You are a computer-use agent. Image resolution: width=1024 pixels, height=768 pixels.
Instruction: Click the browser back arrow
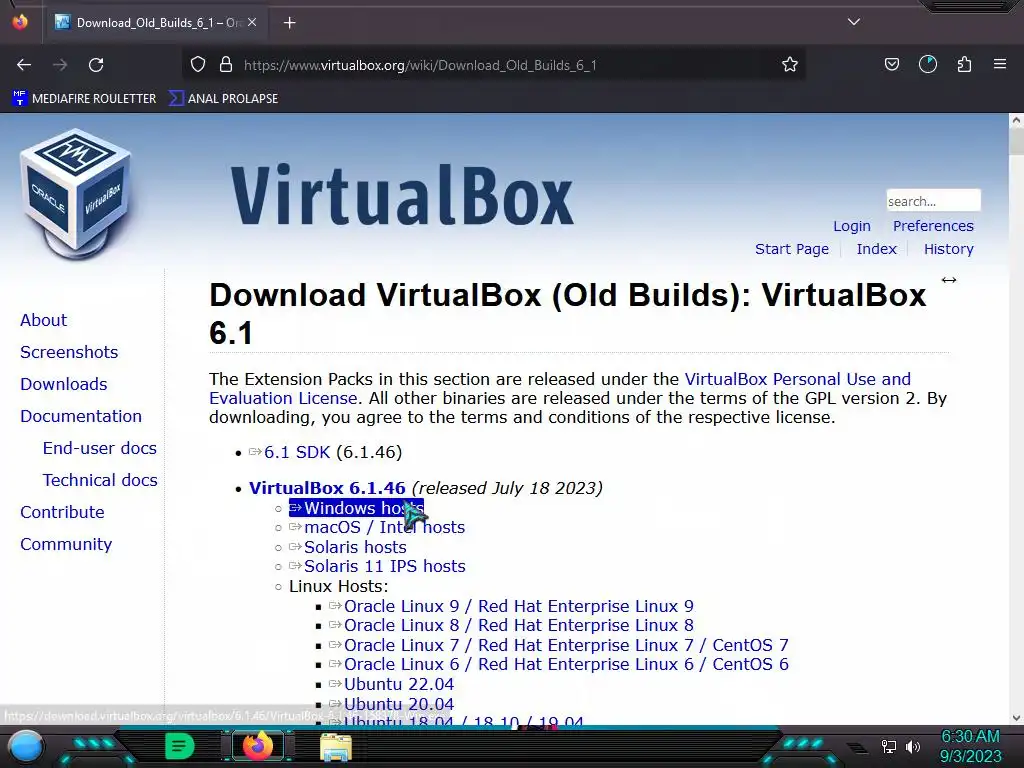click(x=24, y=65)
